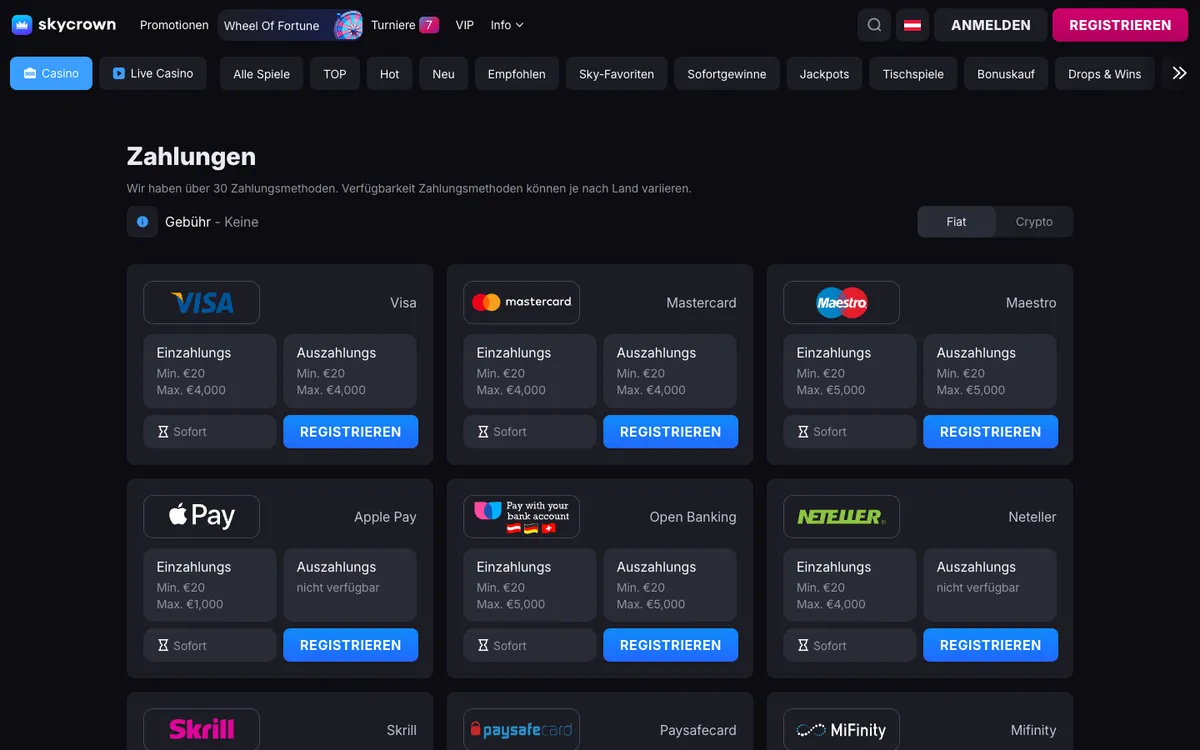Select the Hot category
The width and height of the screenshot is (1200, 750).
[x=390, y=74]
